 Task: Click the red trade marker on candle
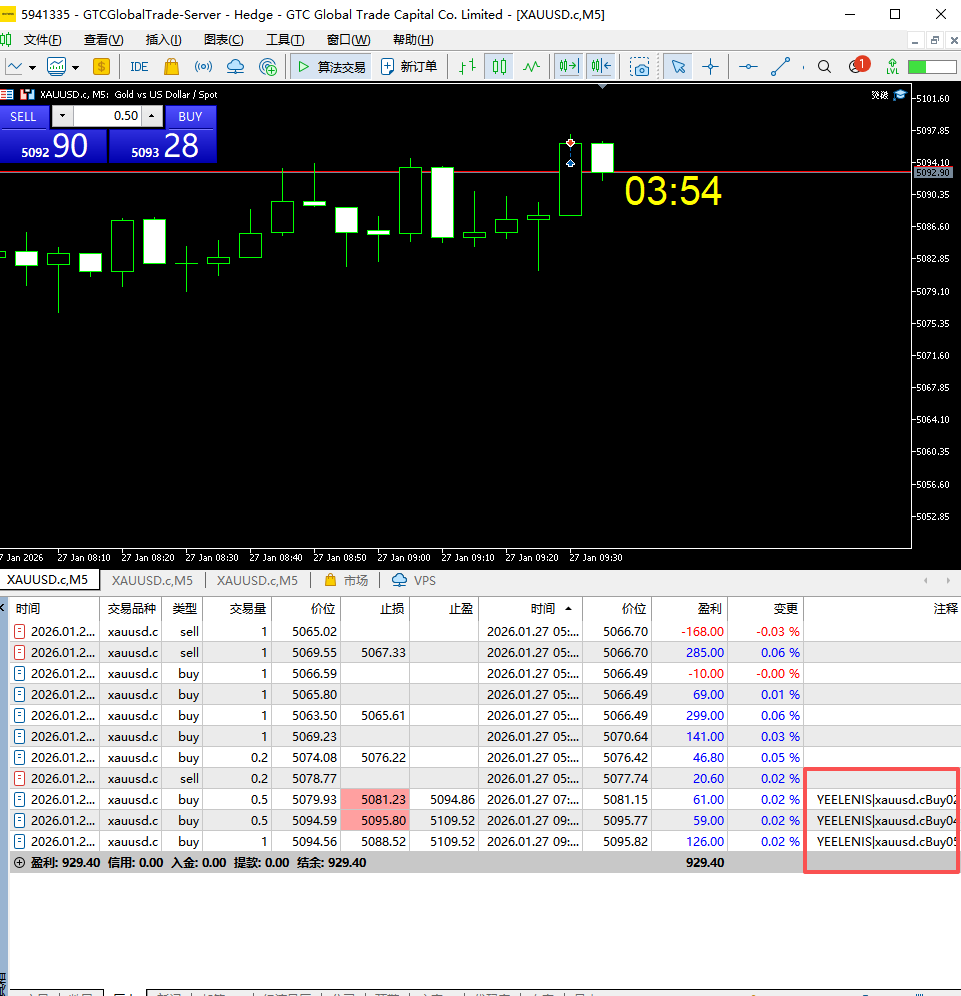[x=570, y=142]
